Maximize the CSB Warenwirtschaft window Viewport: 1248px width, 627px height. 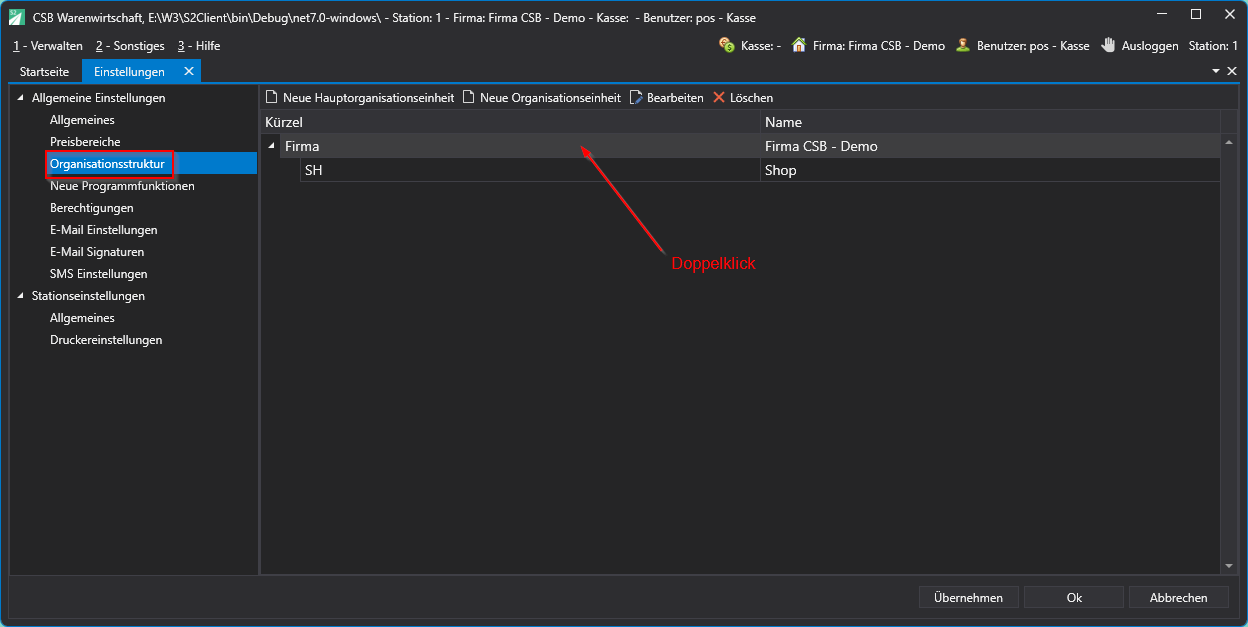tap(1196, 14)
